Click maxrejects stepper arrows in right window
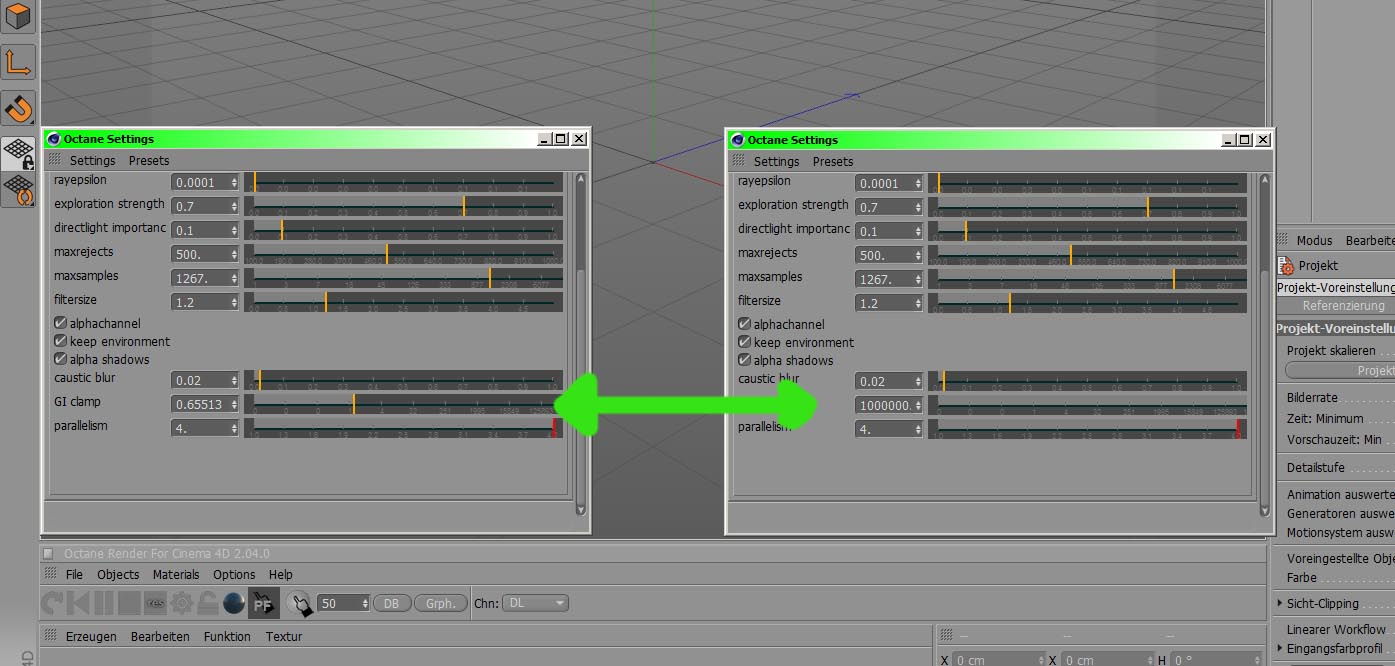 tap(918, 255)
